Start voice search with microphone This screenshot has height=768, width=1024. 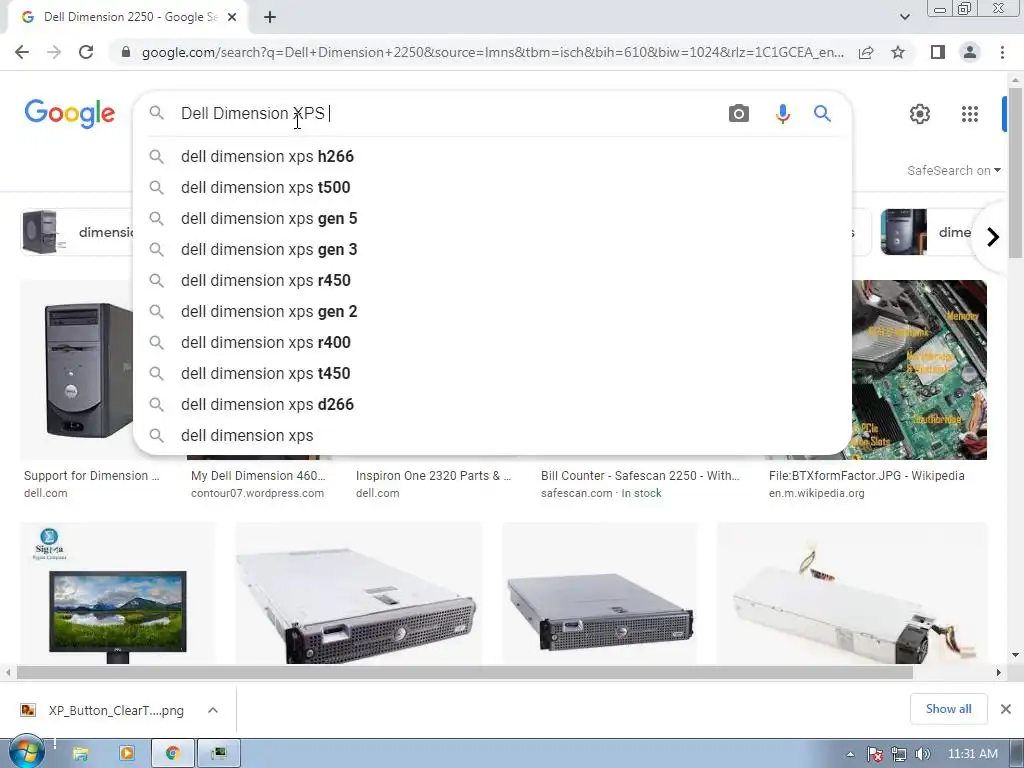(x=782, y=114)
